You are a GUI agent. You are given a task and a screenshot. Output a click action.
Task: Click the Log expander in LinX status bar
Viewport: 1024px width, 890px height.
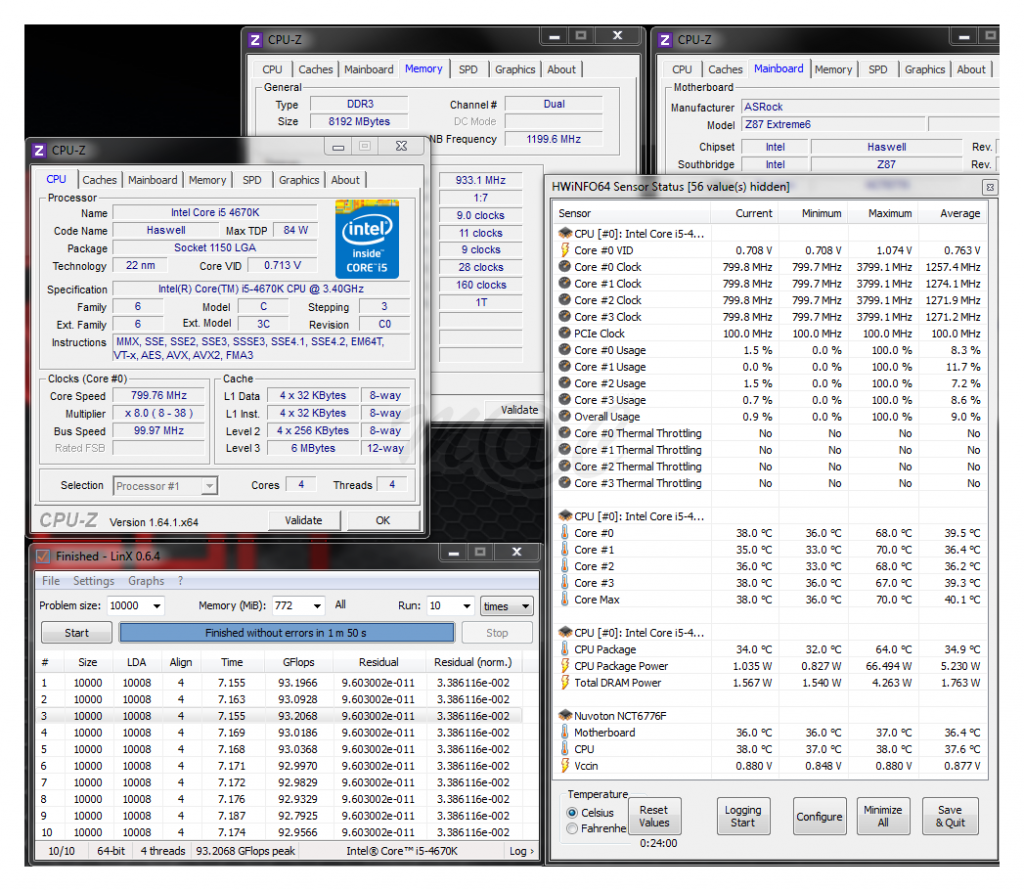(x=521, y=851)
